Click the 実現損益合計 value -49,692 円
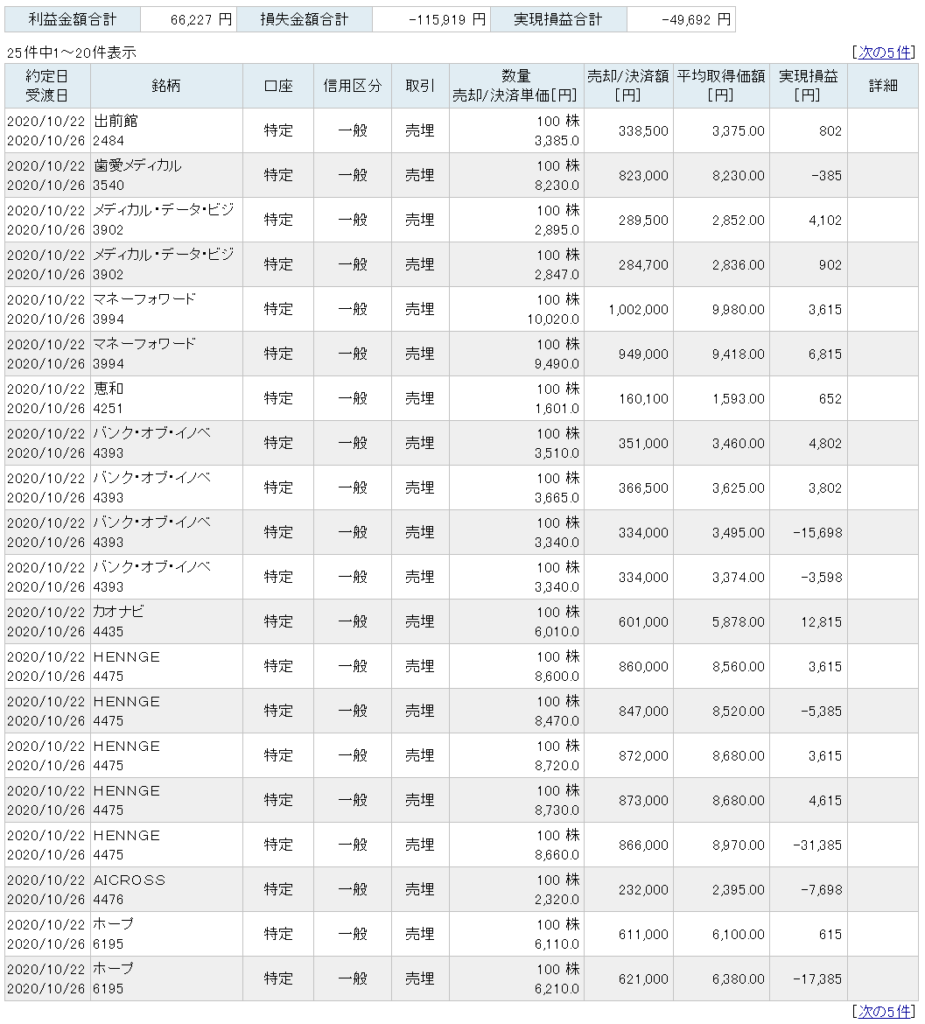Image resolution: width=925 pixels, height=1024 pixels. [697, 19]
